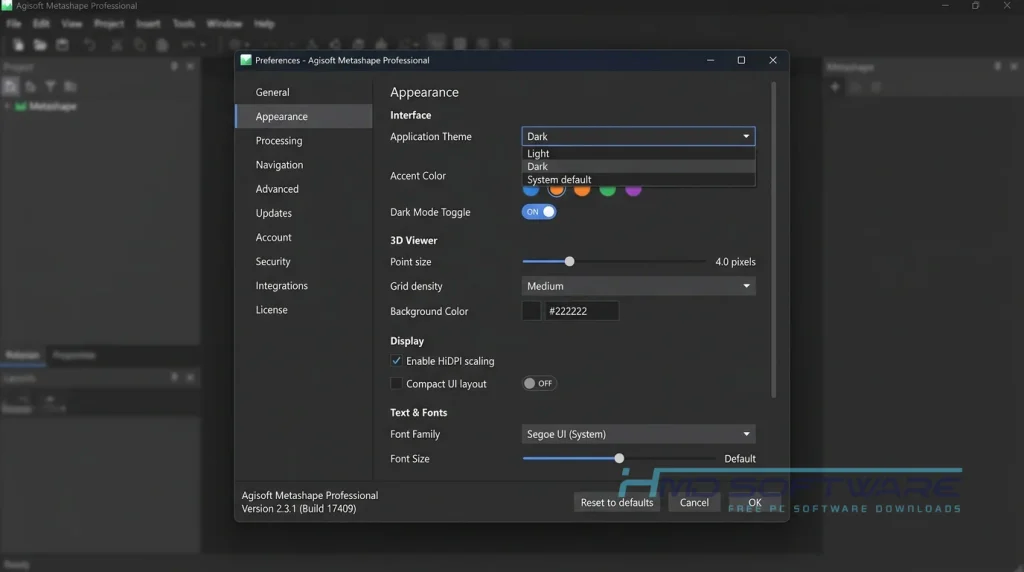
Task: Choose Light theme option from list
Action: (x=638, y=153)
